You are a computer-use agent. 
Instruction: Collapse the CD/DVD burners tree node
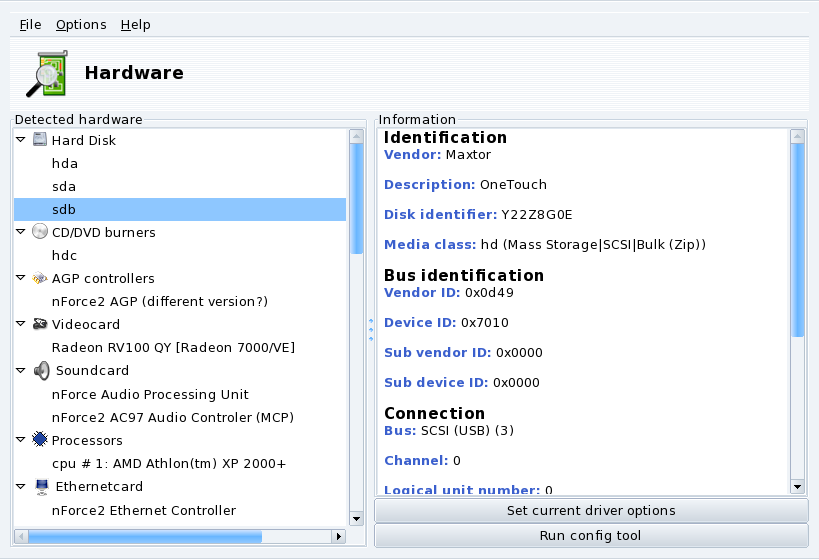coord(21,232)
